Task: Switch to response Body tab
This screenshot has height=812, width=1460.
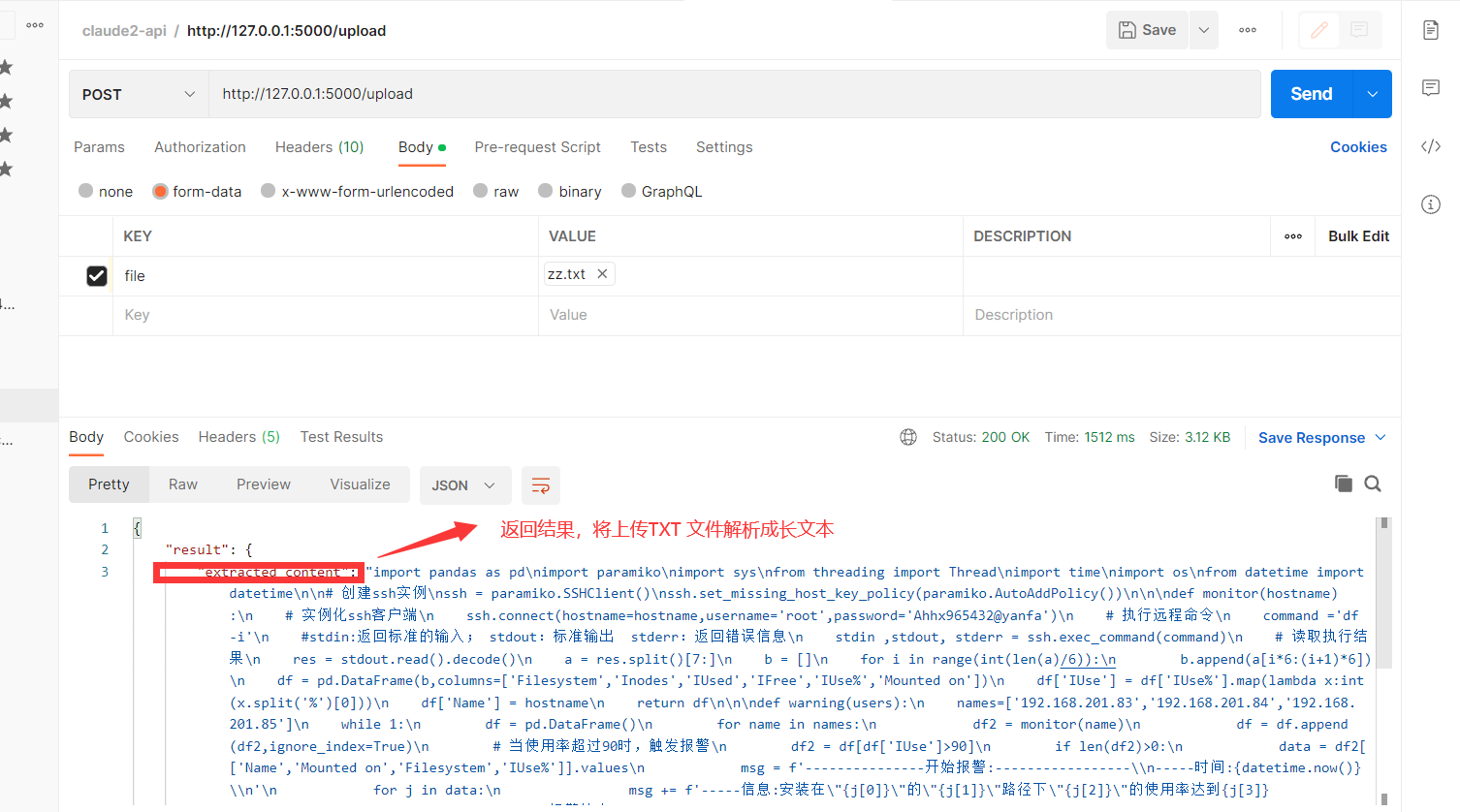Action: [x=86, y=437]
